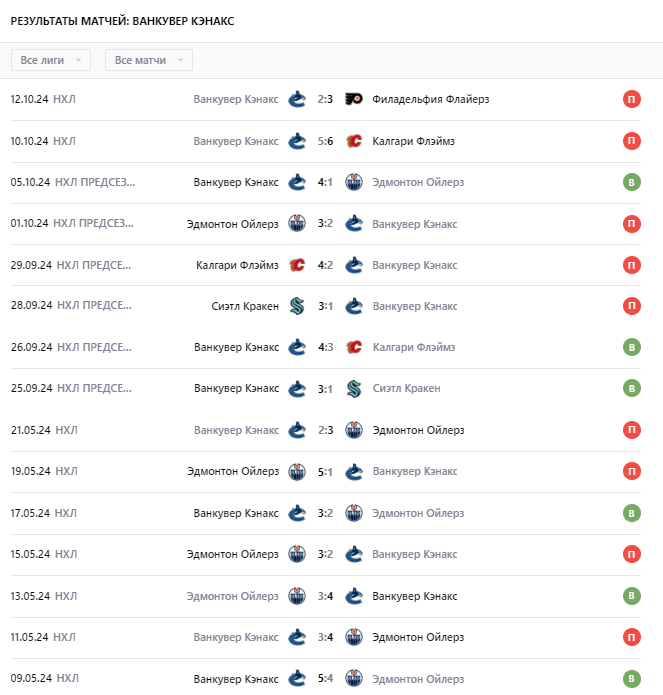Image resolution: width=663 pixels, height=695 pixels.
Task: Click "НХЛ" league label on 21.05.24 row
Action: pyautogui.click(x=66, y=430)
